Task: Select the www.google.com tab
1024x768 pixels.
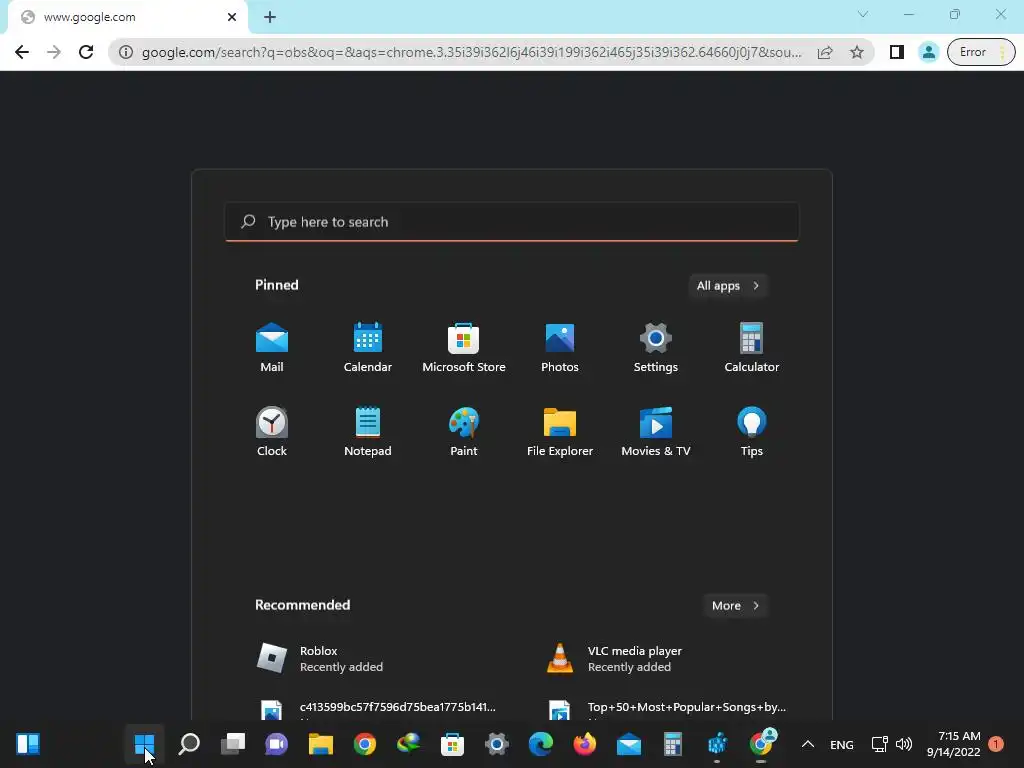Action: (128, 18)
